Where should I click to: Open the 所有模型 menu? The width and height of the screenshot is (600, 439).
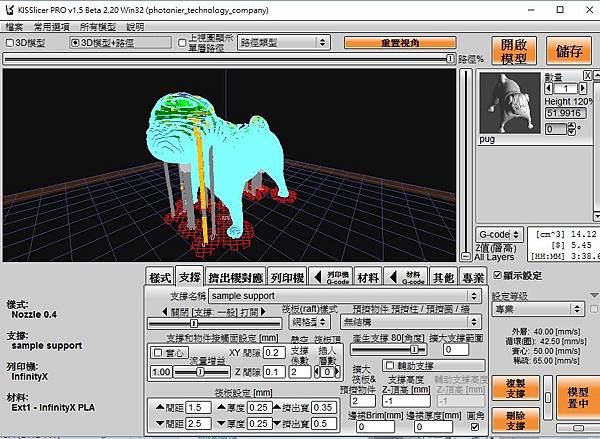98,27
